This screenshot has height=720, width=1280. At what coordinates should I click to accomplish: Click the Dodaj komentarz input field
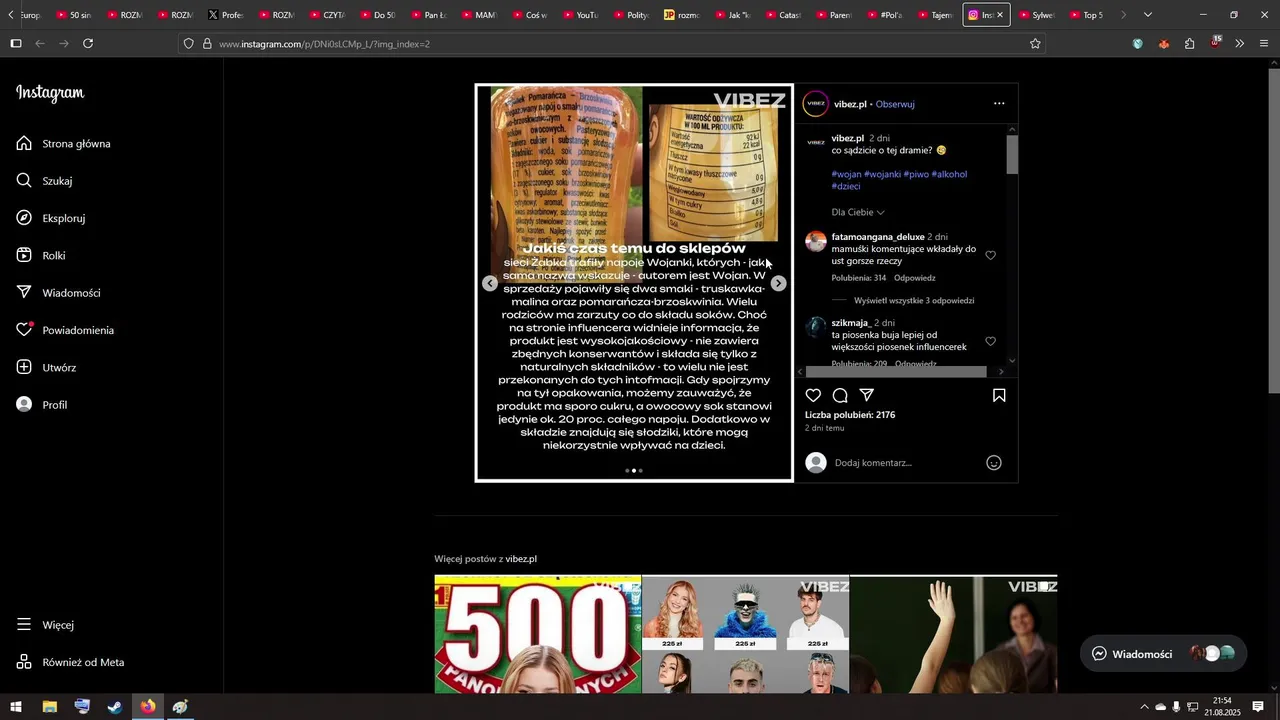[x=905, y=463]
